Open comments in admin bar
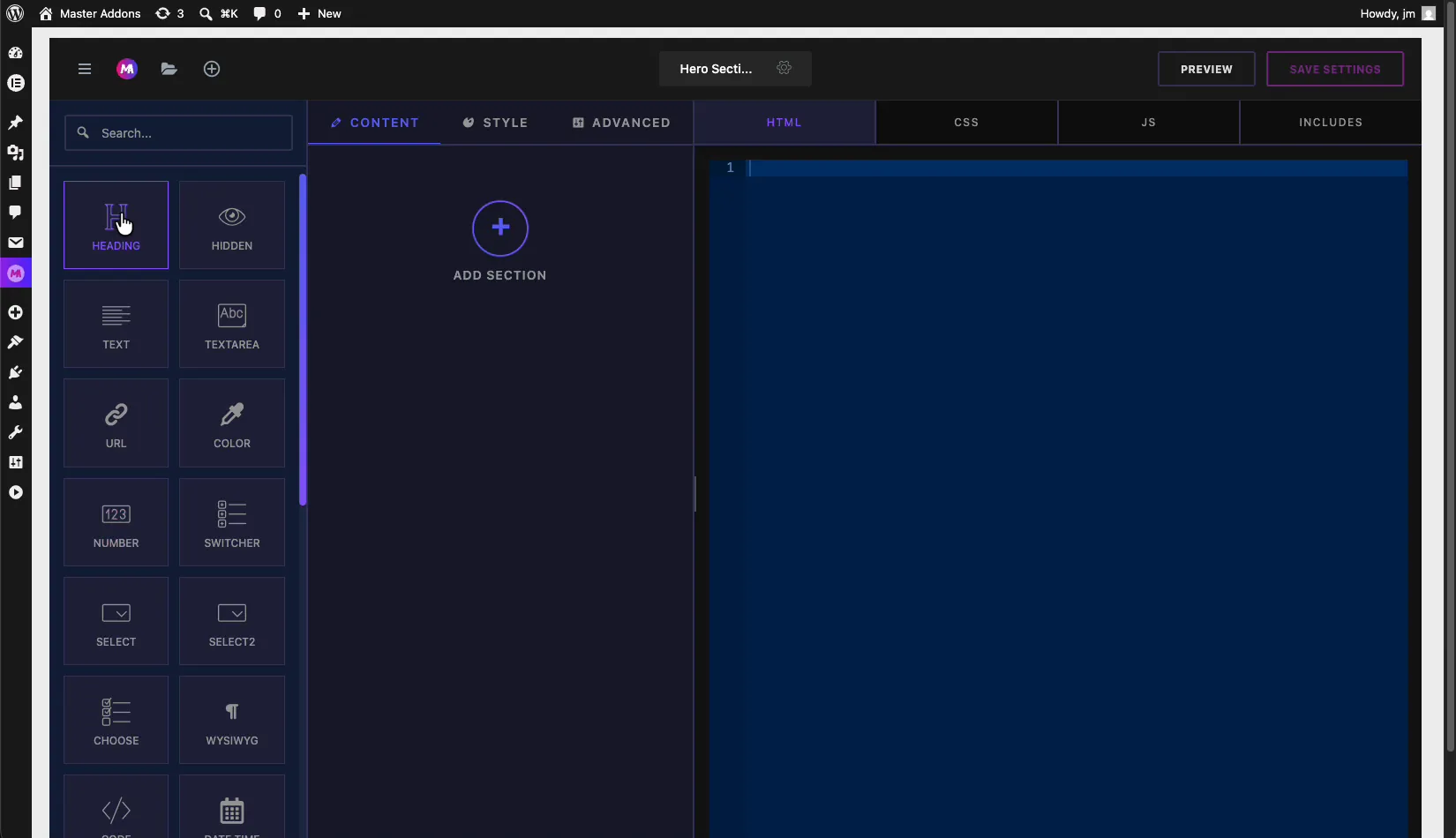The height and width of the screenshot is (838, 1456). pyautogui.click(x=267, y=13)
